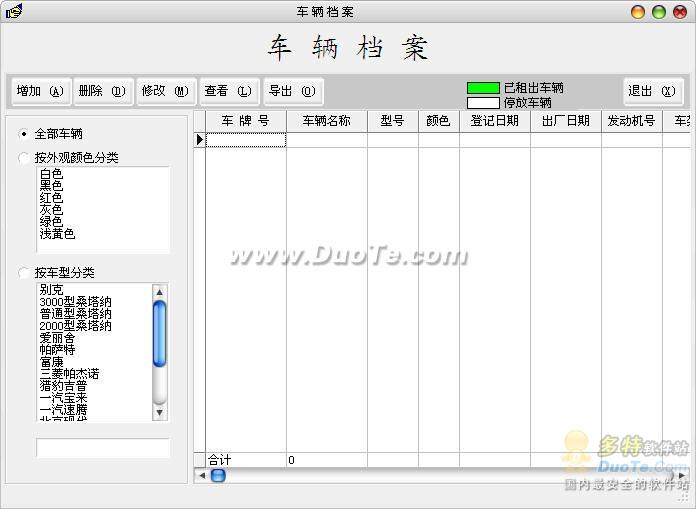Select the 按外观颜色分类 radio option
Viewport: 696px width, 509px height.
tap(25, 158)
